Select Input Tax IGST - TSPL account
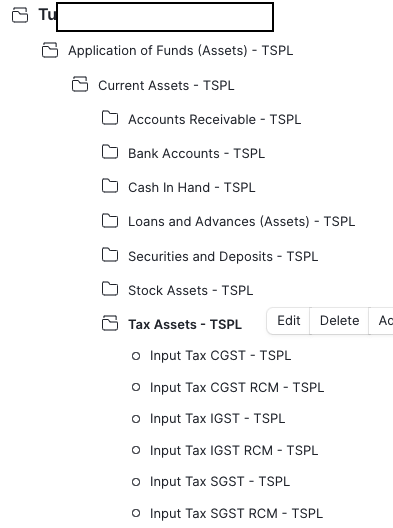This screenshot has width=393, height=528. (217, 419)
